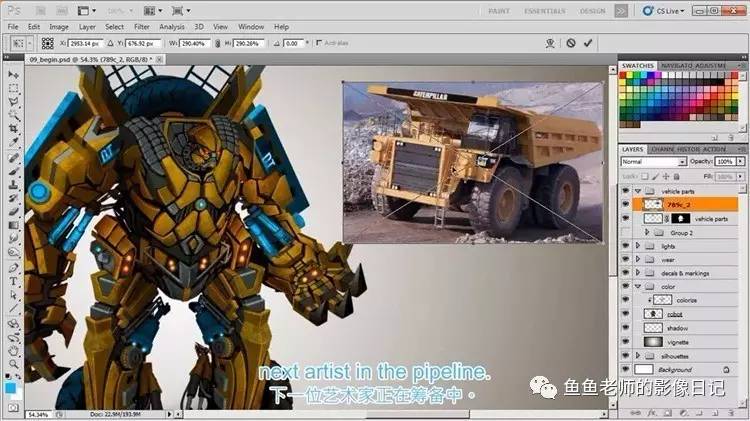Open Quick Mask mode icon

[x=13, y=408]
